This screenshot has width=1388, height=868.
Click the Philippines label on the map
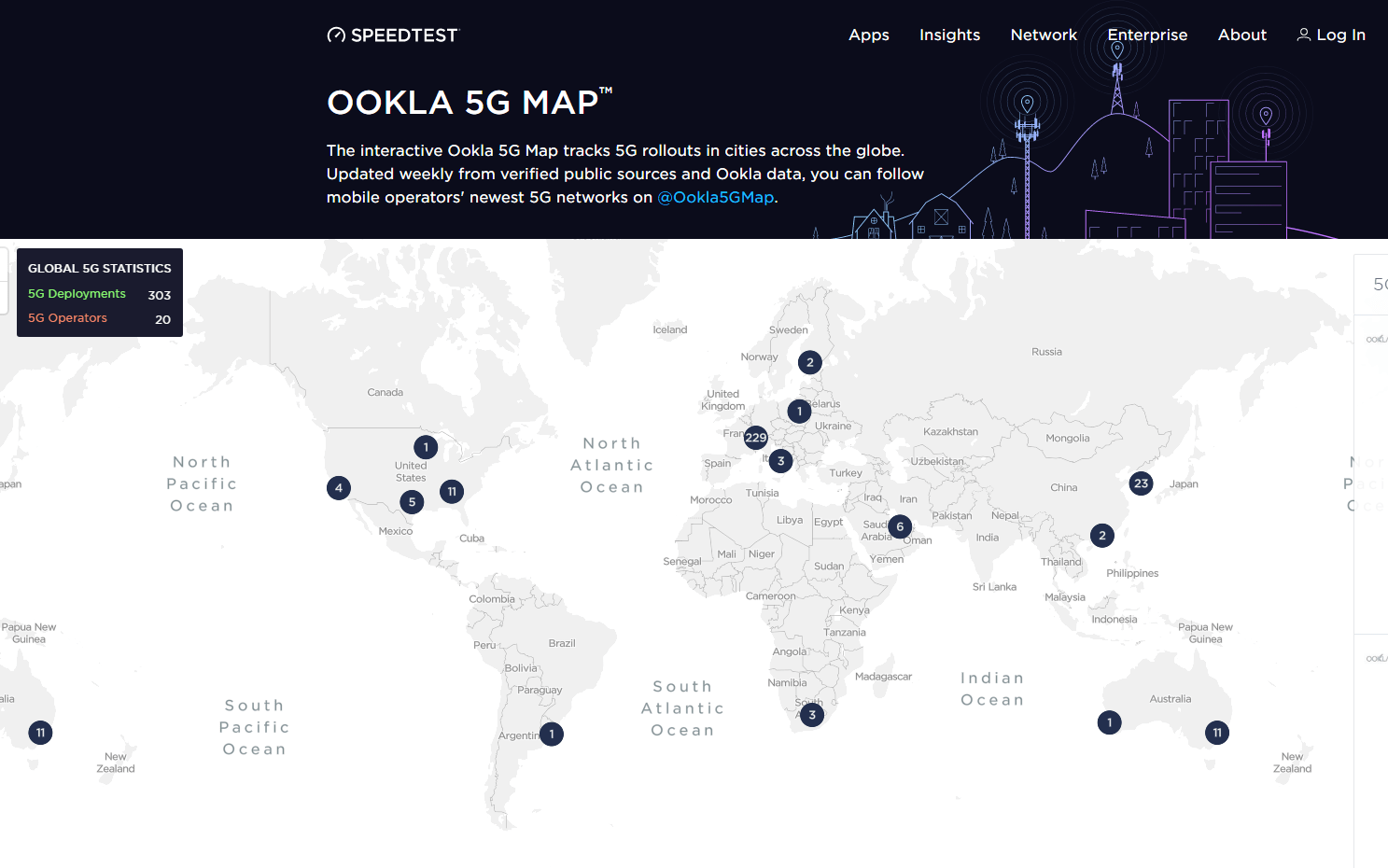coord(1132,573)
